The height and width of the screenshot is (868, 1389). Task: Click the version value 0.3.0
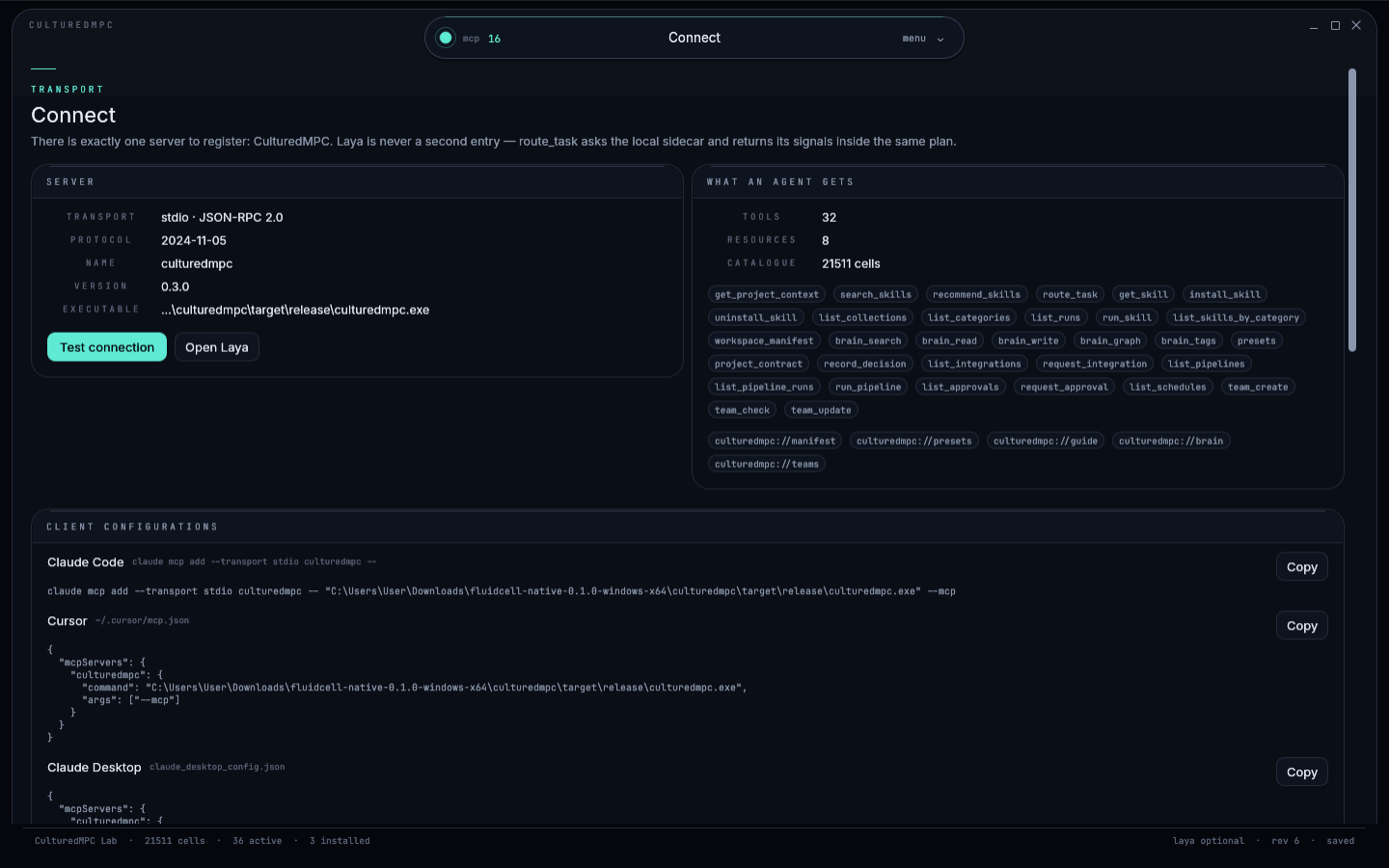[x=176, y=286]
